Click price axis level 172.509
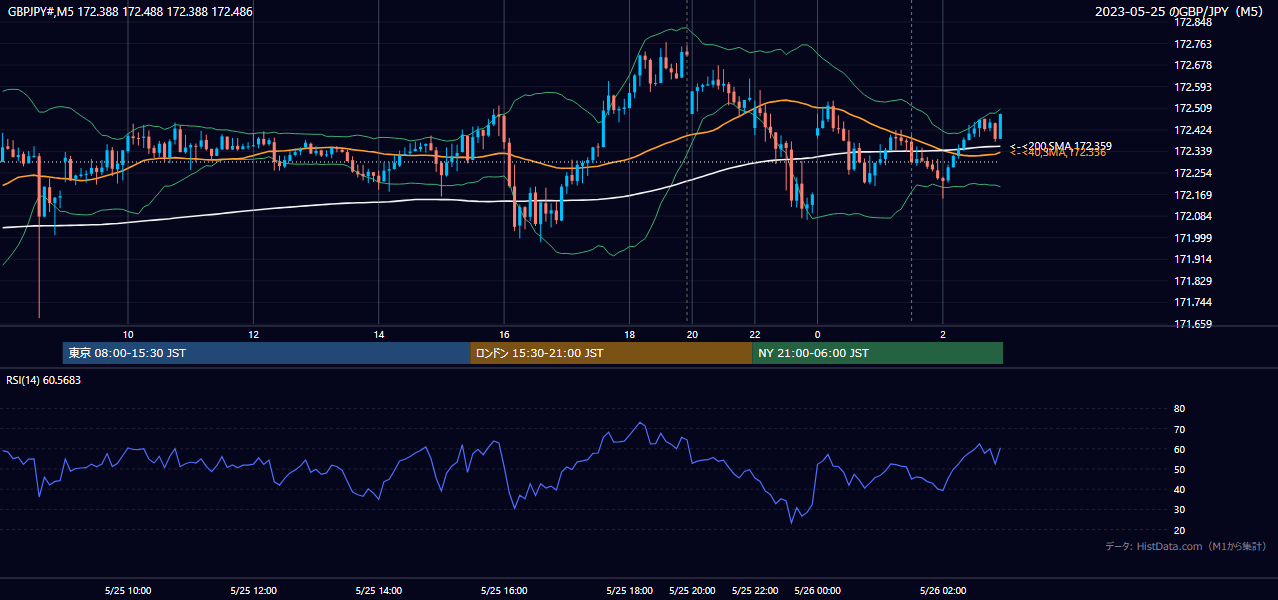 [1192, 108]
